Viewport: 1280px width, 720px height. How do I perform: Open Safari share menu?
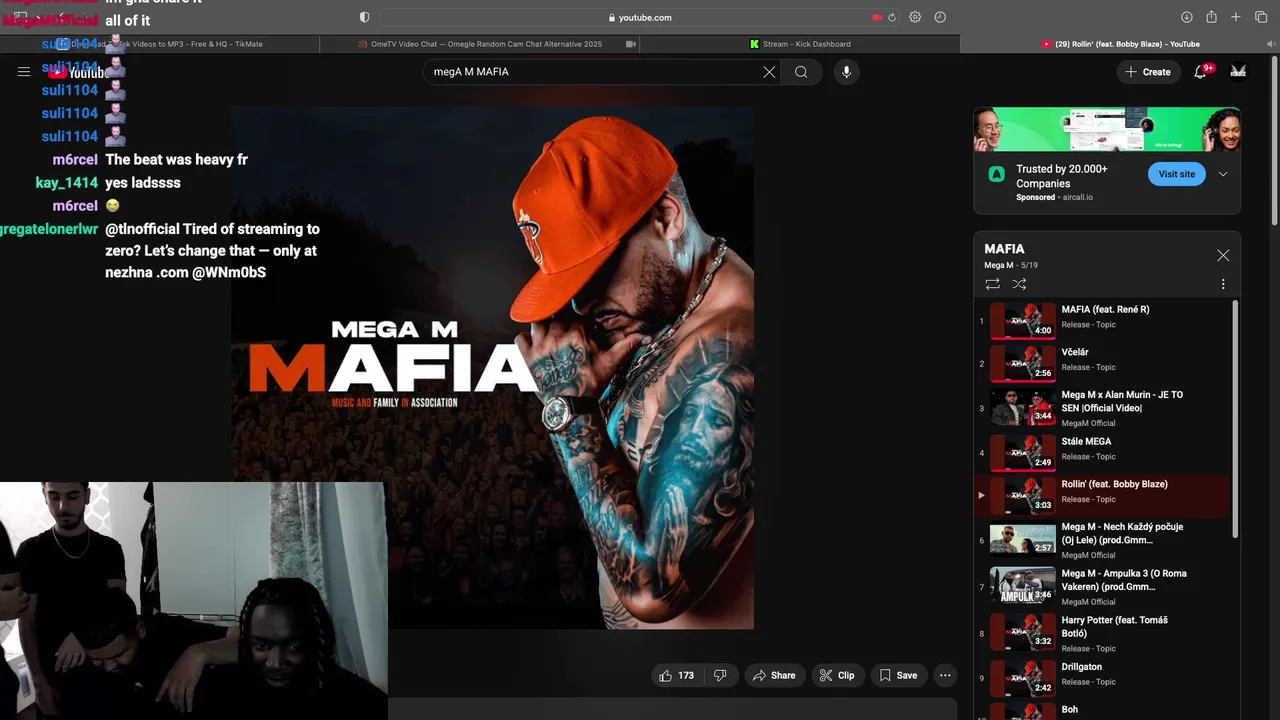pos(1211,17)
